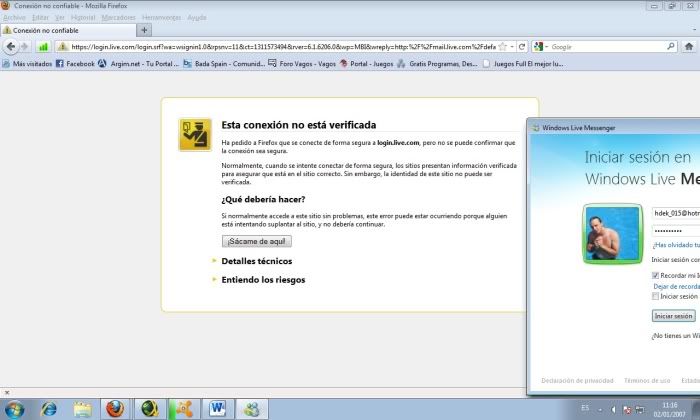Open Windows Start menu orb
This screenshot has height=420, width=700.
pos(14,409)
